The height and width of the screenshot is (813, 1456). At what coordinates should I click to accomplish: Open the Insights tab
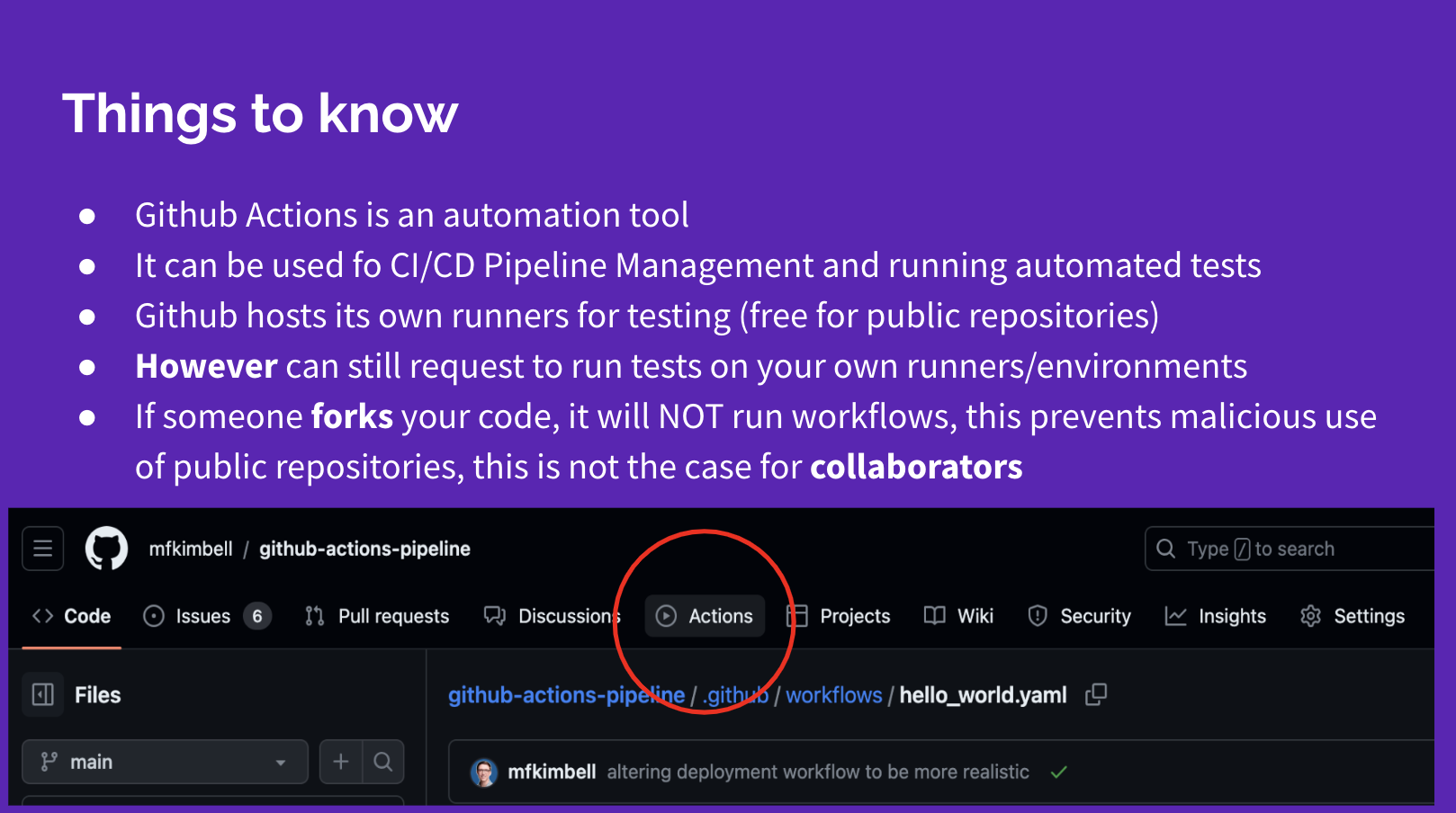click(x=1216, y=616)
